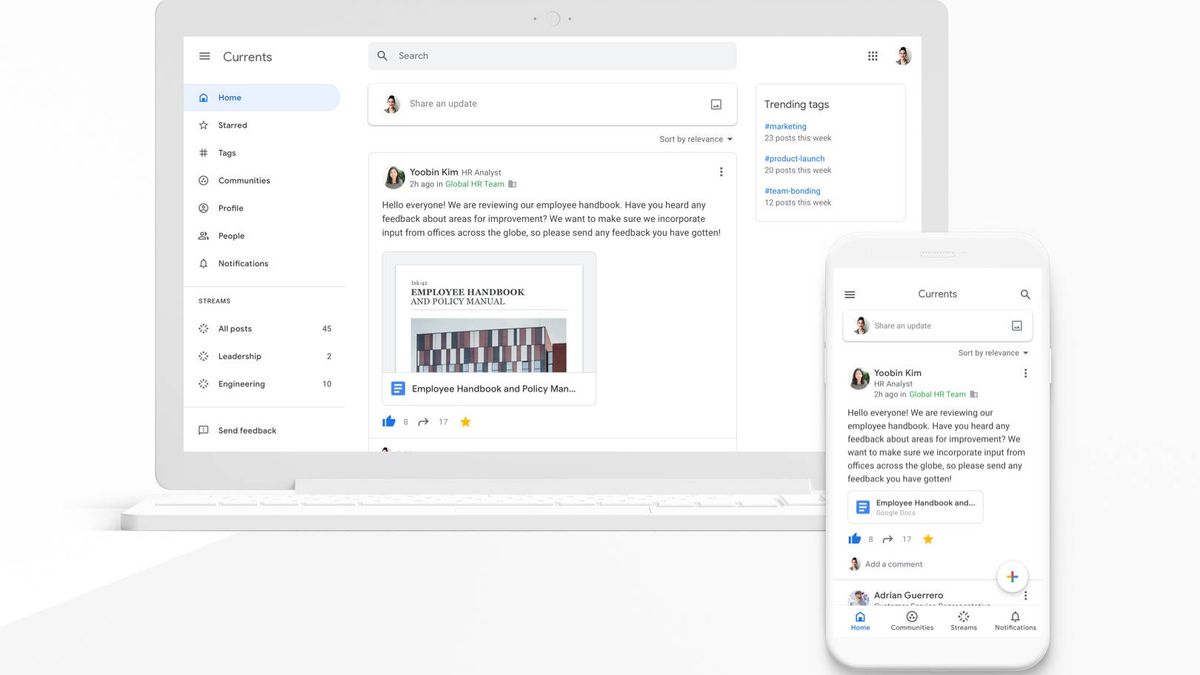The image size is (1200, 675).
Task: Click the add image icon in laptop update box
Action: click(x=716, y=104)
